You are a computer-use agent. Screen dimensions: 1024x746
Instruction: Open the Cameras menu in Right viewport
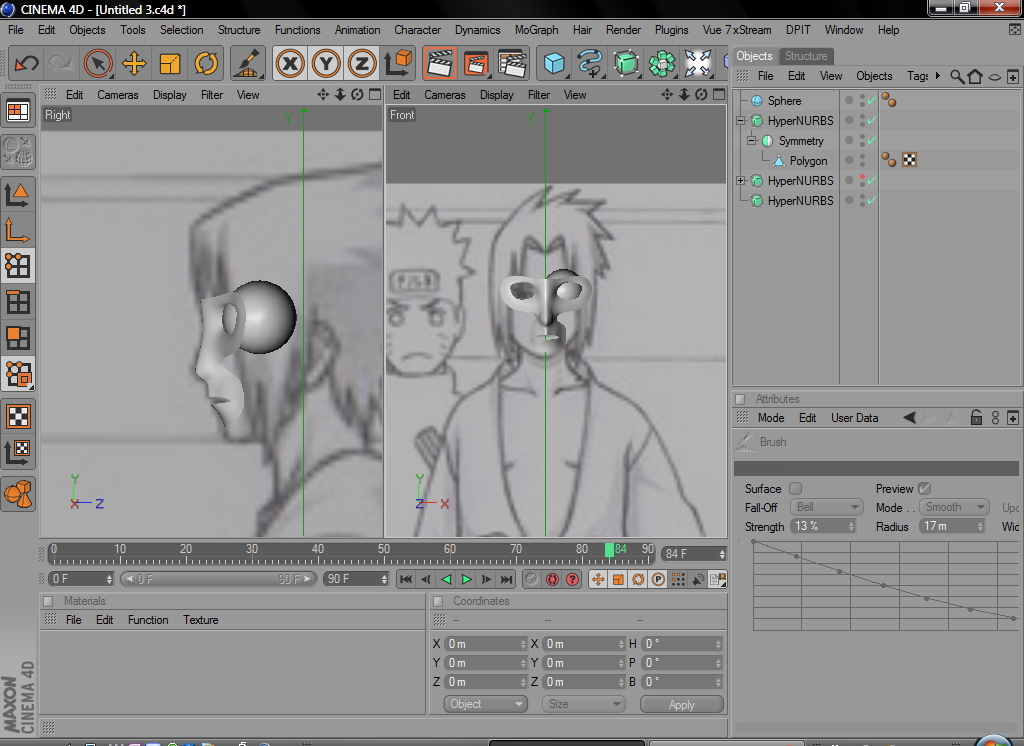[x=118, y=95]
